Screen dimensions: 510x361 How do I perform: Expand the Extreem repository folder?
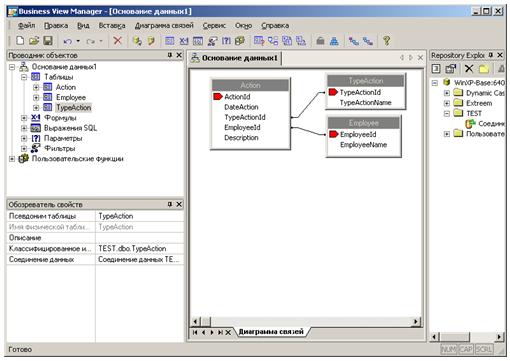[447, 103]
